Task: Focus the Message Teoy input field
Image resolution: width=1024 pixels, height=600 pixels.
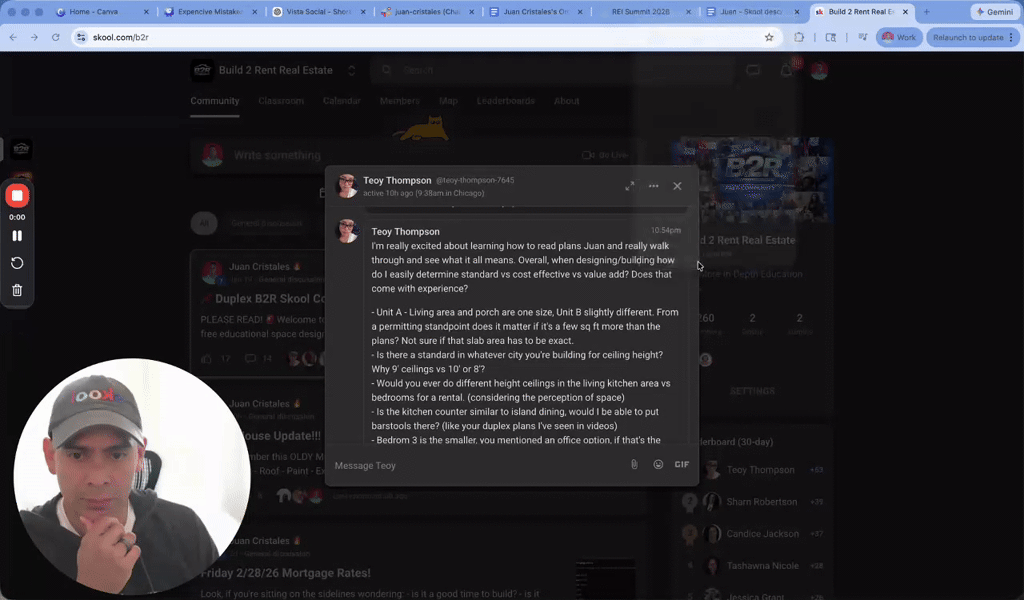Action: tap(477, 465)
